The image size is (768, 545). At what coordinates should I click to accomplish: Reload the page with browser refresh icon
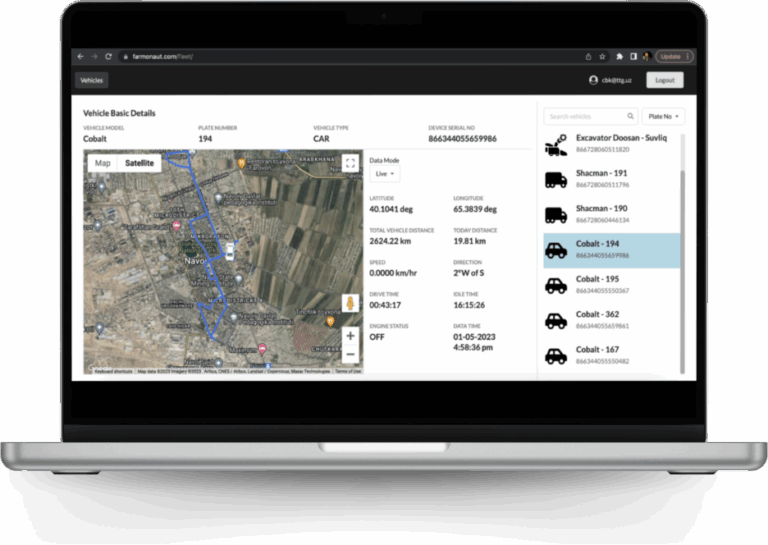(108, 57)
